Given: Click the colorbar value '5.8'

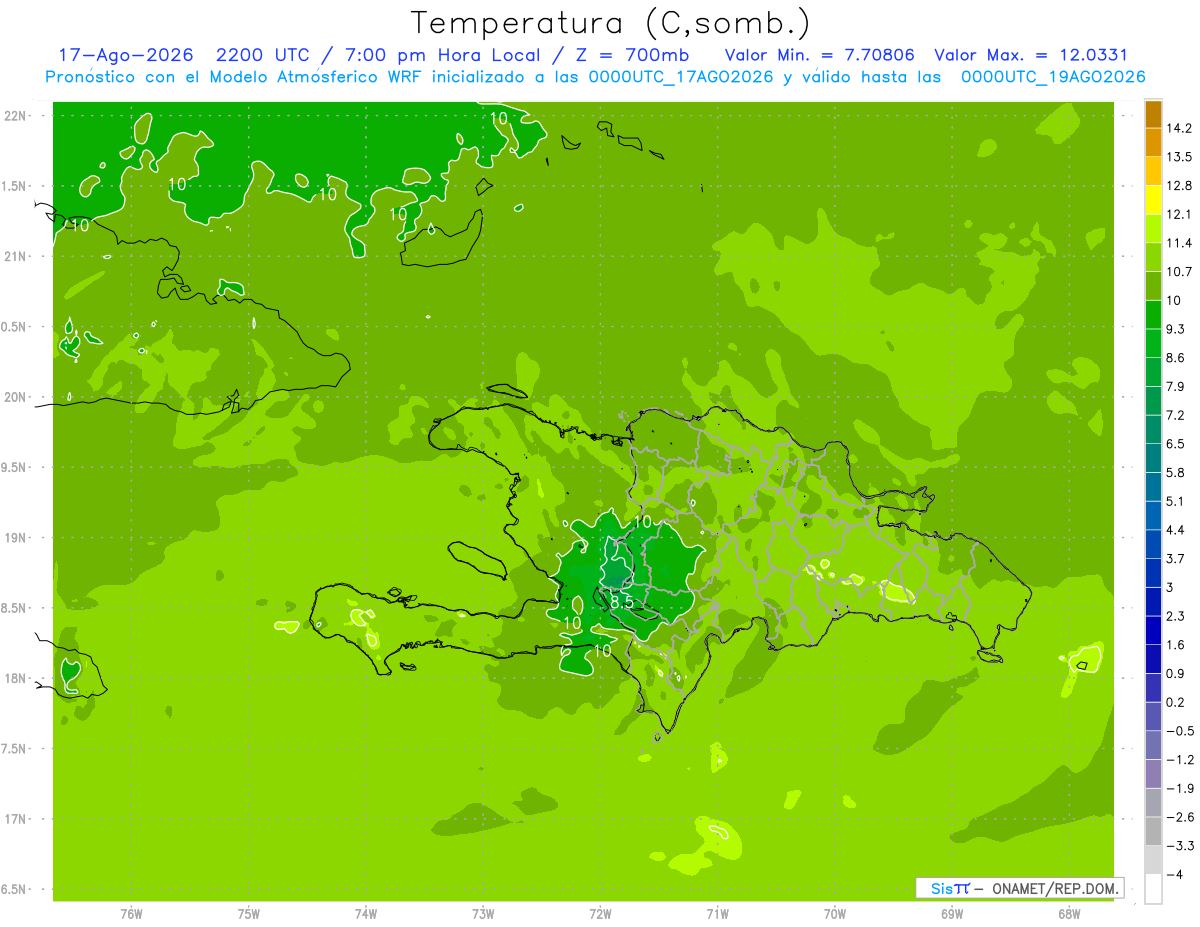Looking at the screenshot, I should tap(1176, 472).
